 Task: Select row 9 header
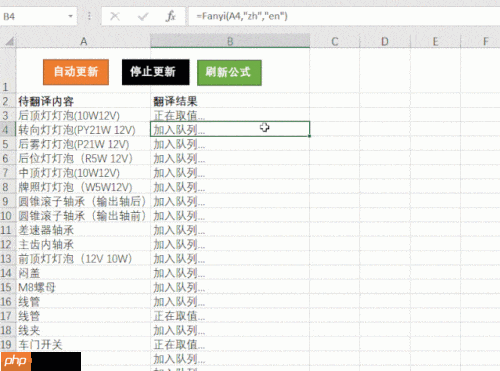click(x=8, y=201)
